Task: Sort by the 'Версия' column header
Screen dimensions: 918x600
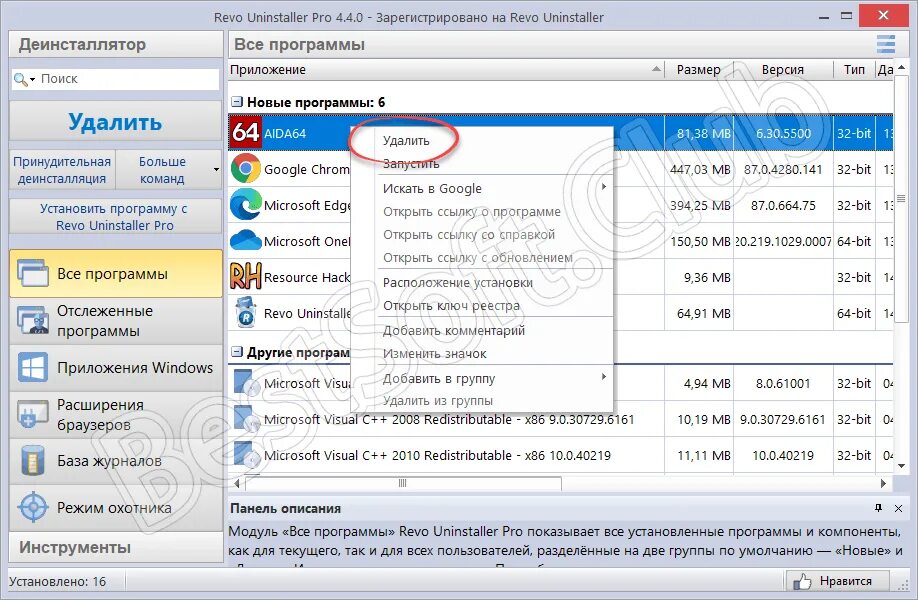Action: (x=783, y=69)
